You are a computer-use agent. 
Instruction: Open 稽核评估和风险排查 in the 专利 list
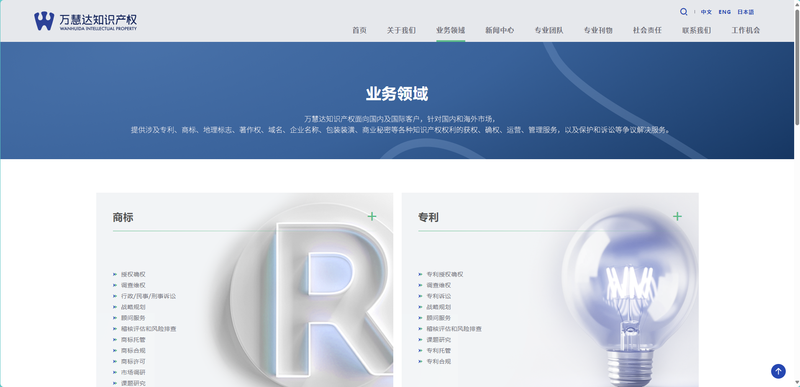[x=454, y=329]
